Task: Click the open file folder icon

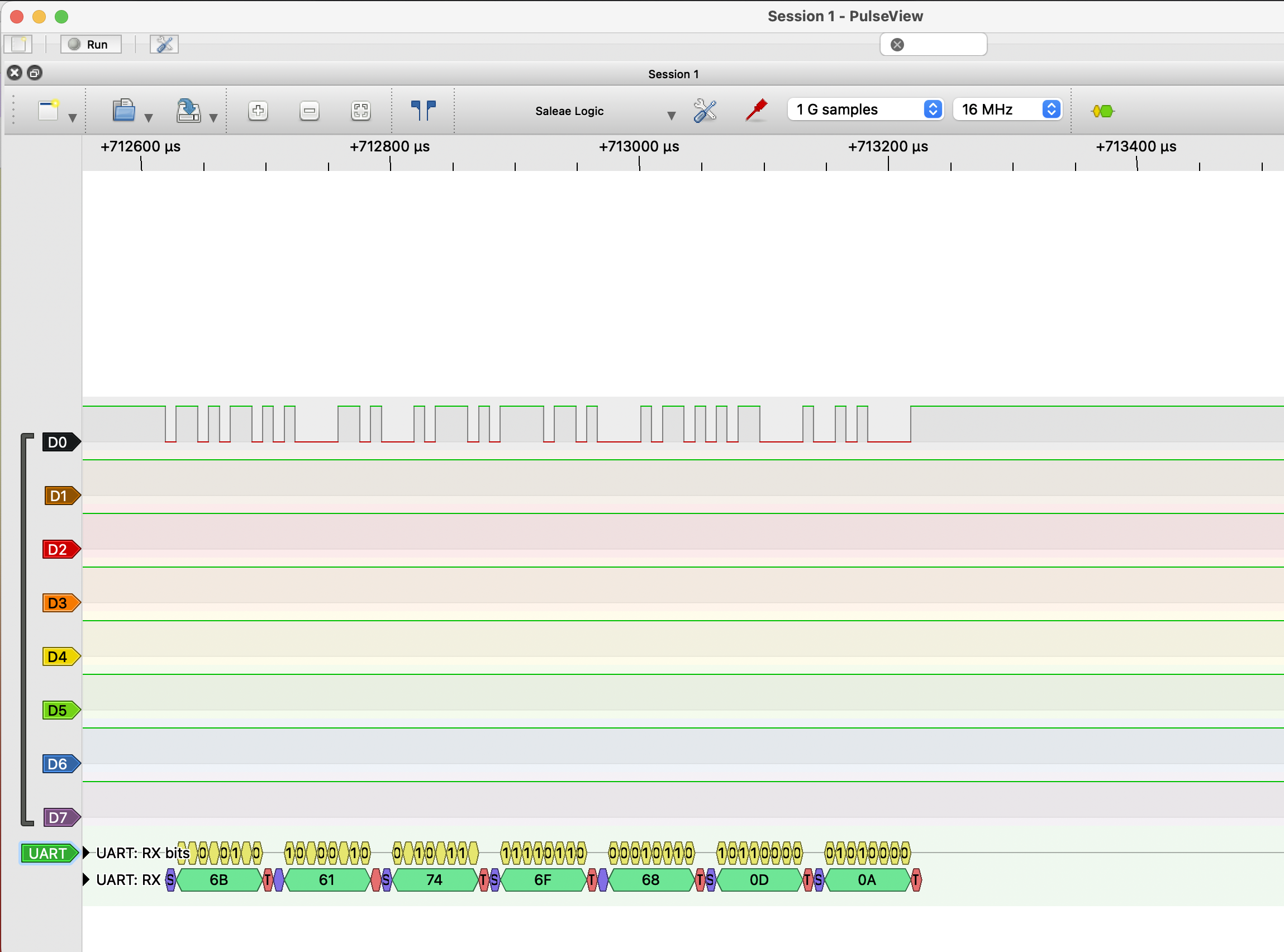Action: tap(124, 110)
